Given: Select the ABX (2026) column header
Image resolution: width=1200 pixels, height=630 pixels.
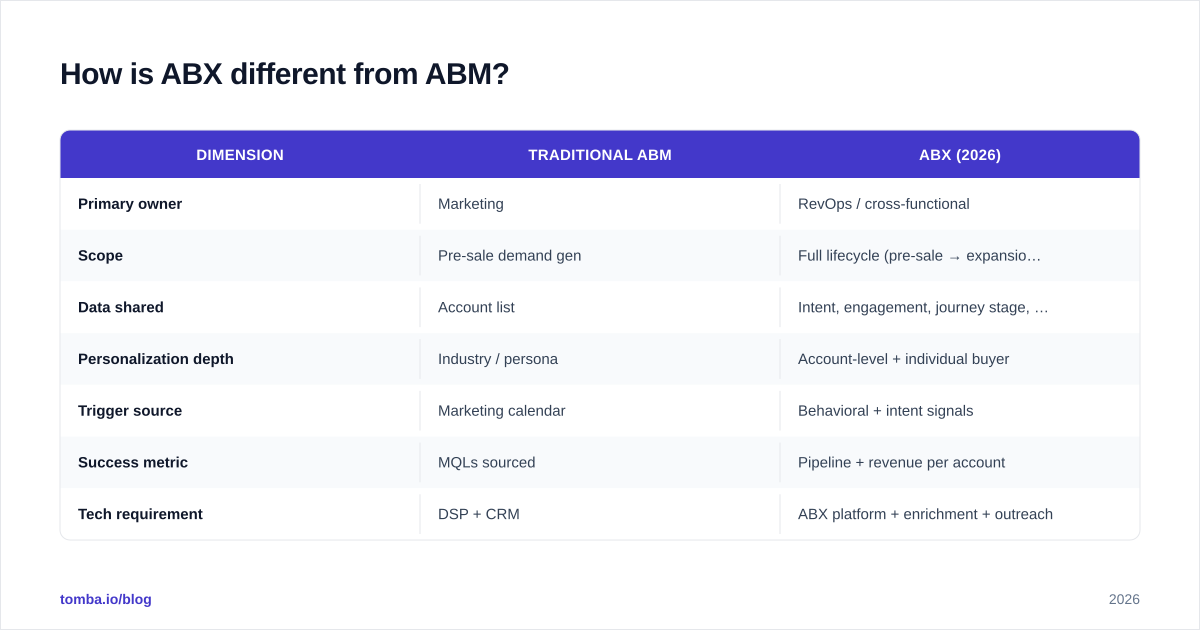Looking at the screenshot, I should tap(960, 155).
